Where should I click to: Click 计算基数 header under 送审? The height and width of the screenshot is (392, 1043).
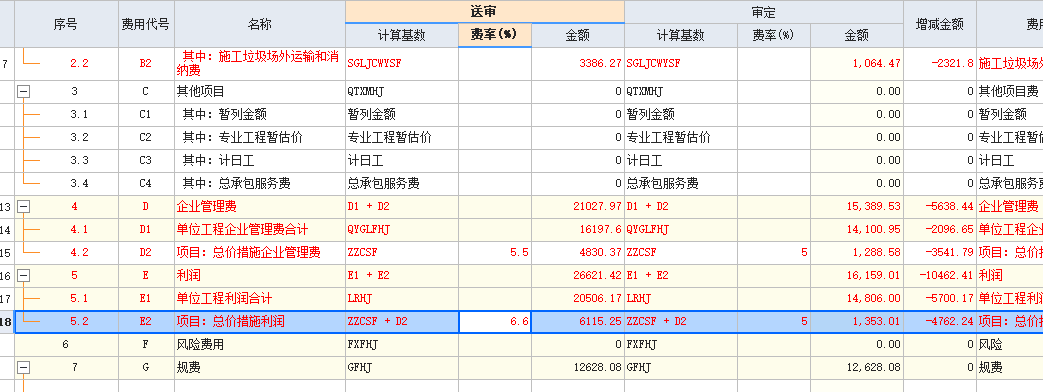[x=402, y=36]
